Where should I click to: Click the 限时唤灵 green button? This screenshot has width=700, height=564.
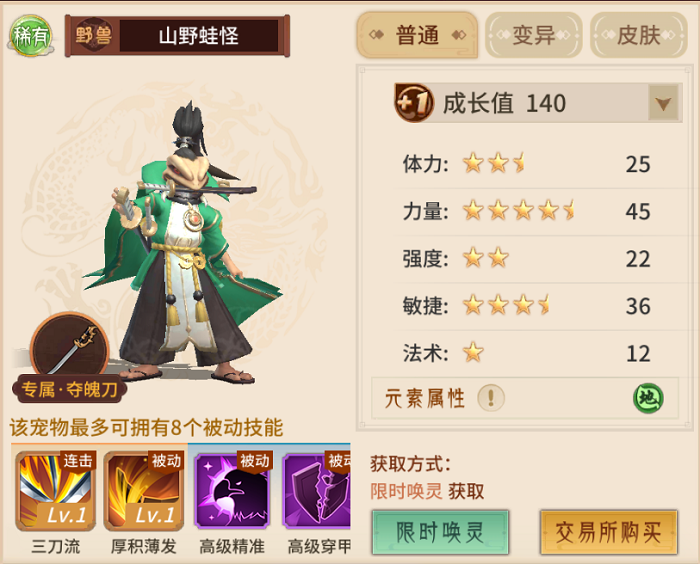[x=440, y=532]
